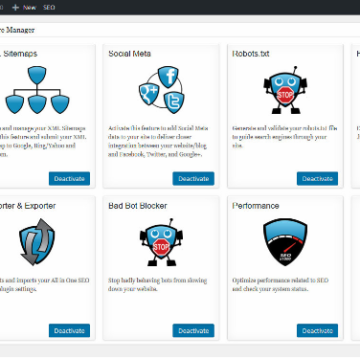Viewport: 360px width, 360px height.
Task: Deactivate the Social Meta module
Action: [x=193, y=179]
